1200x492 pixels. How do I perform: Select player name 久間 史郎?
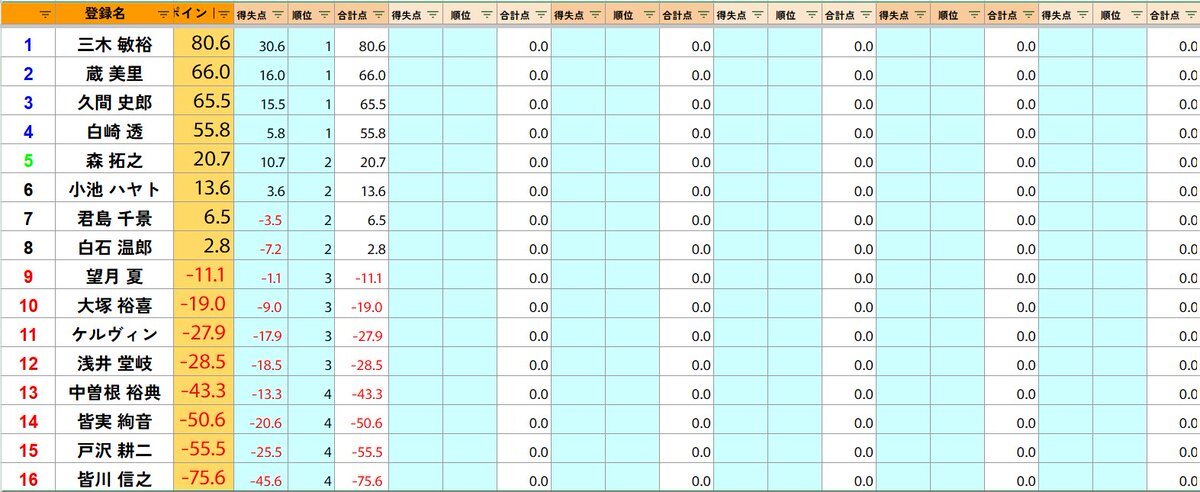coord(114,102)
